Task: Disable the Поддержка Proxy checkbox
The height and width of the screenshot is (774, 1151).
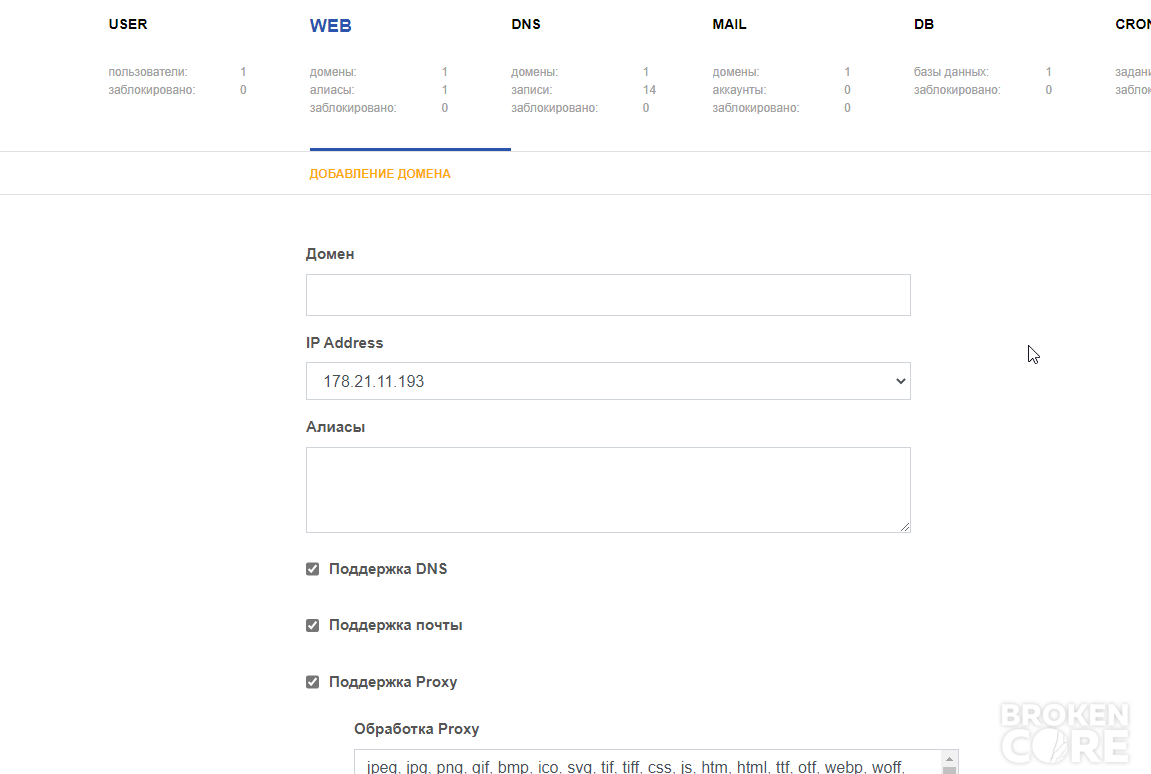Action: [x=313, y=682]
